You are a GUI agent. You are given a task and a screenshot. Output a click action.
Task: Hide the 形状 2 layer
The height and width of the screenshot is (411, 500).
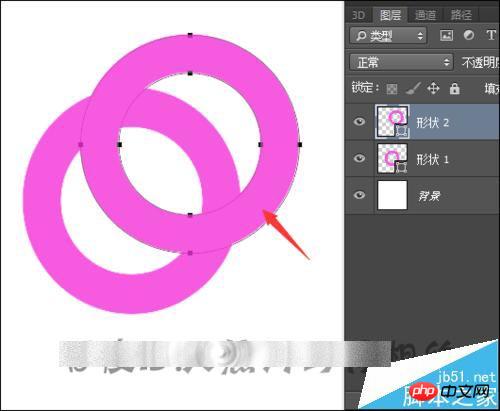click(x=359, y=122)
